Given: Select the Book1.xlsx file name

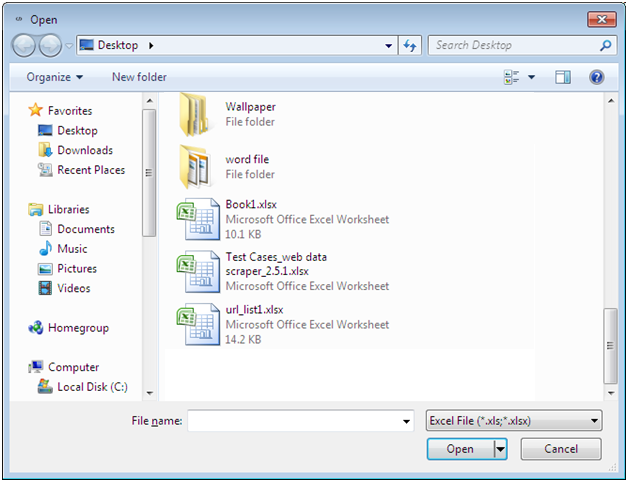Looking at the screenshot, I should pyautogui.click(x=251, y=204).
